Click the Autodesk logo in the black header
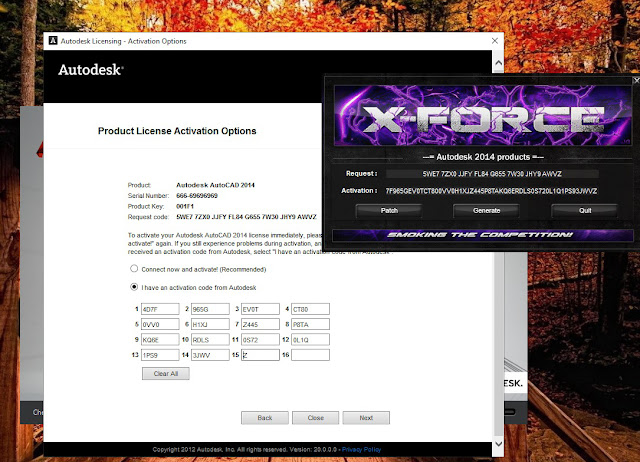Screen dimensions: 640x462 point(91,70)
